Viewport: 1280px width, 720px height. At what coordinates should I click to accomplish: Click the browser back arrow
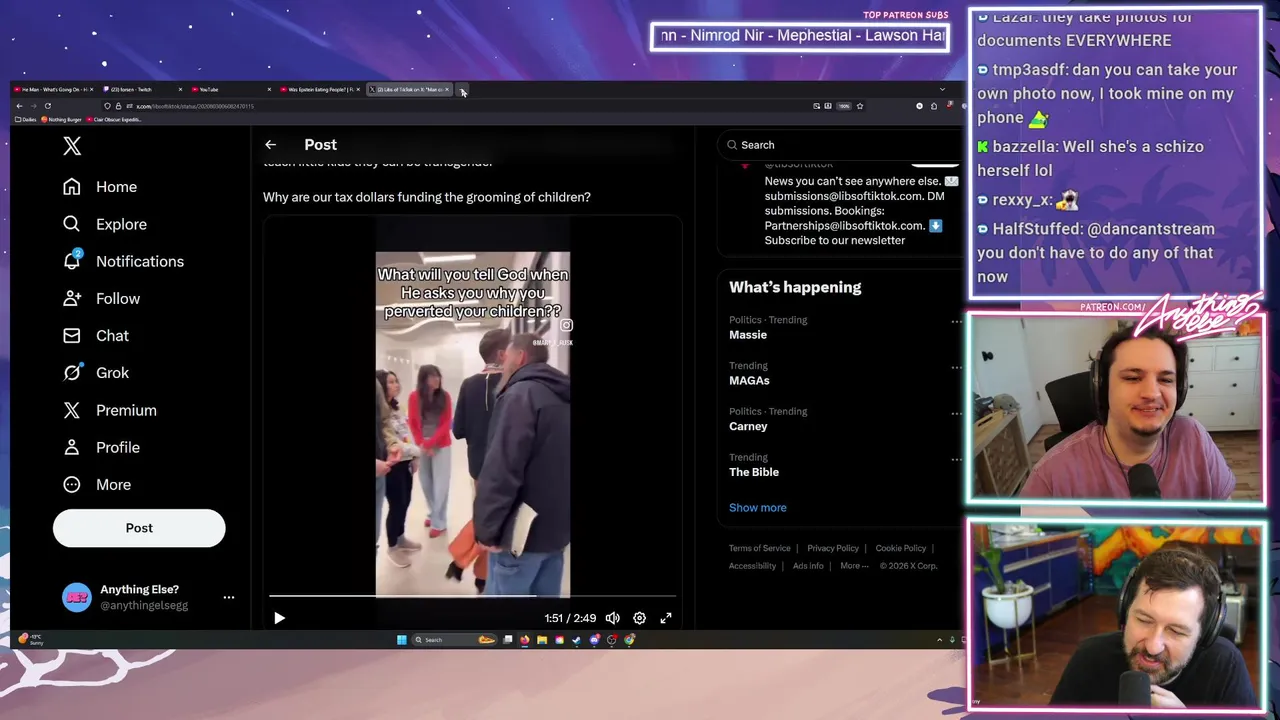pyautogui.click(x=19, y=106)
